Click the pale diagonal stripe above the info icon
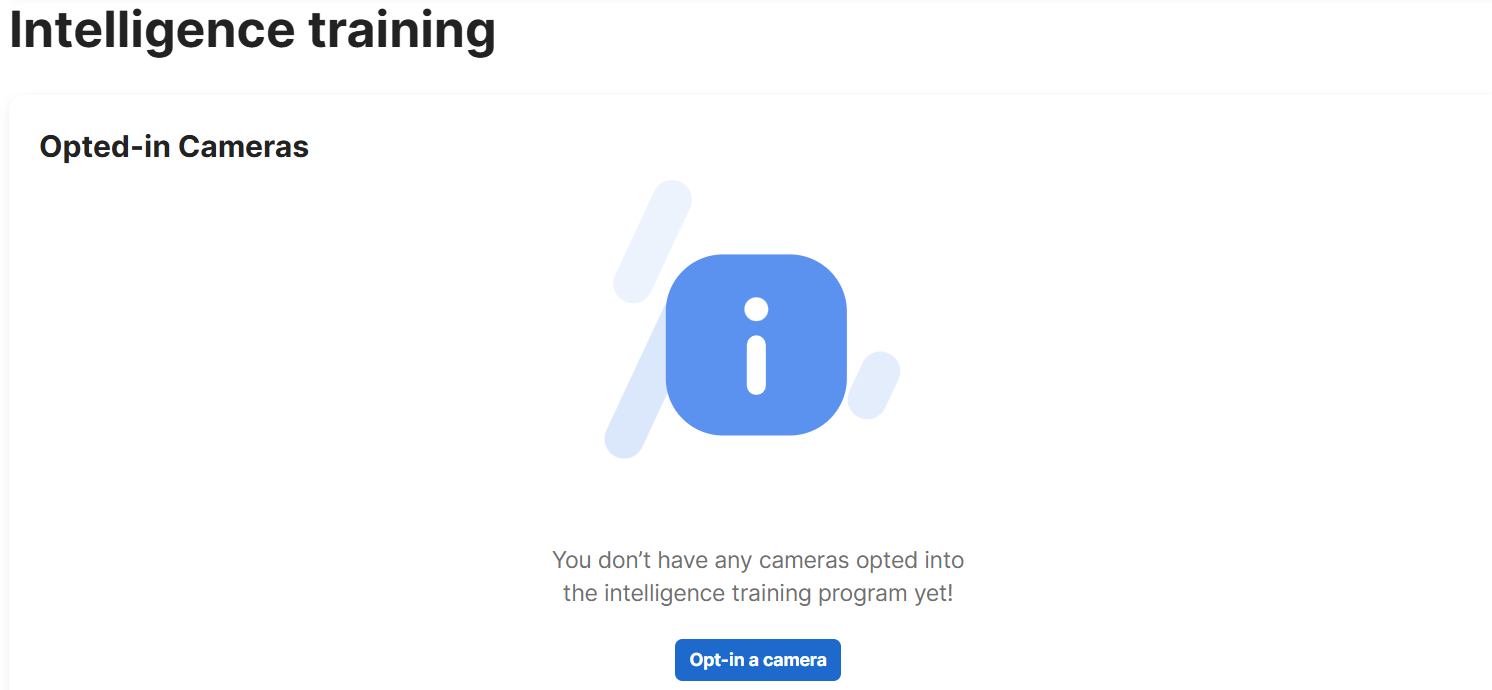 tap(653, 241)
